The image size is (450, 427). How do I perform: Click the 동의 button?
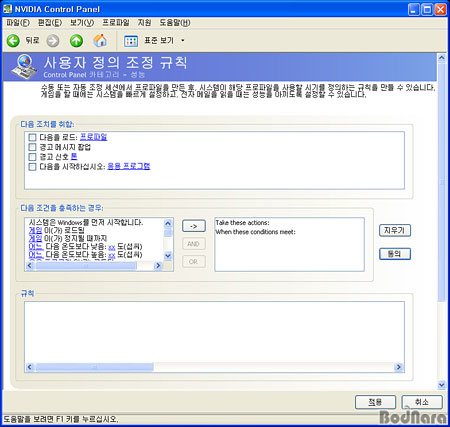tap(395, 254)
